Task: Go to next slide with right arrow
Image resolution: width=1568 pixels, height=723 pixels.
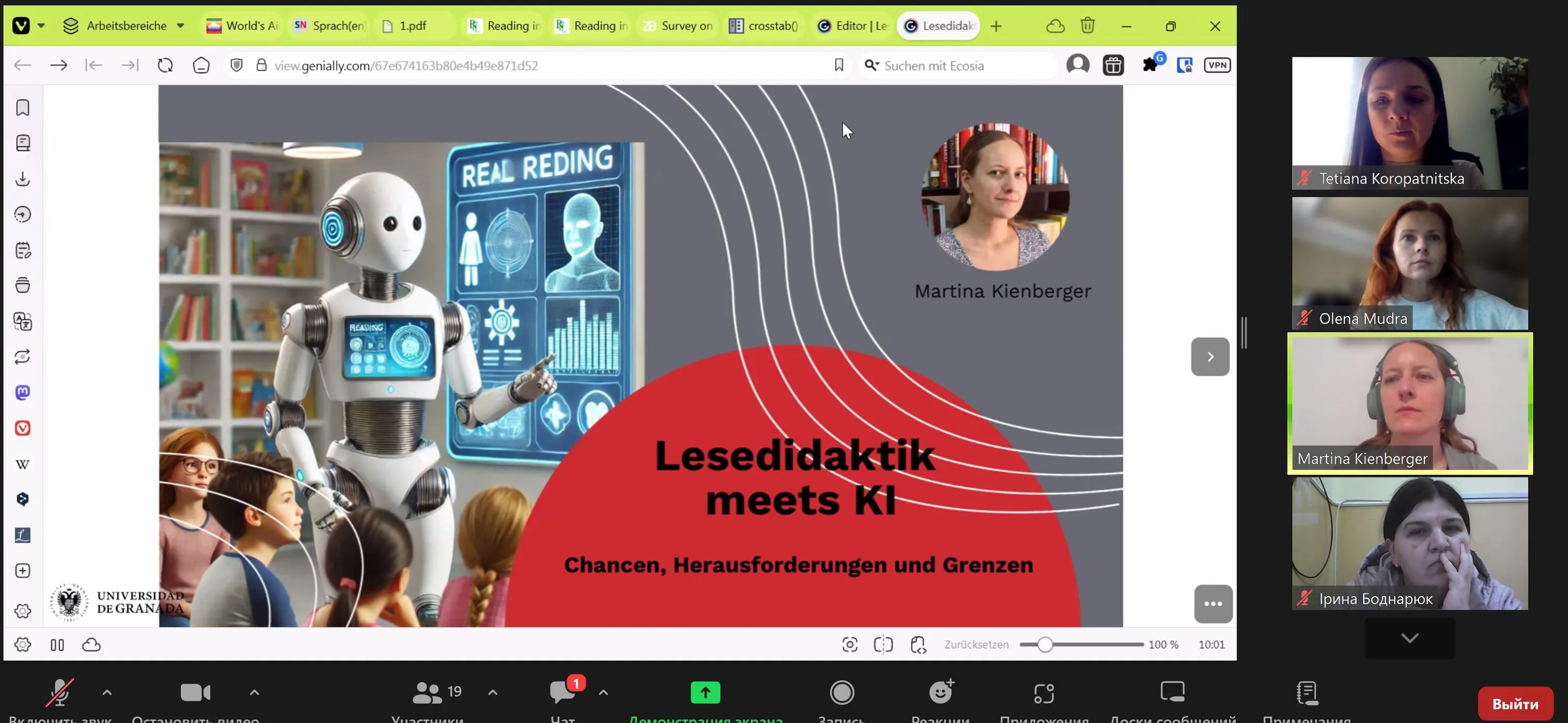Action: (1210, 357)
